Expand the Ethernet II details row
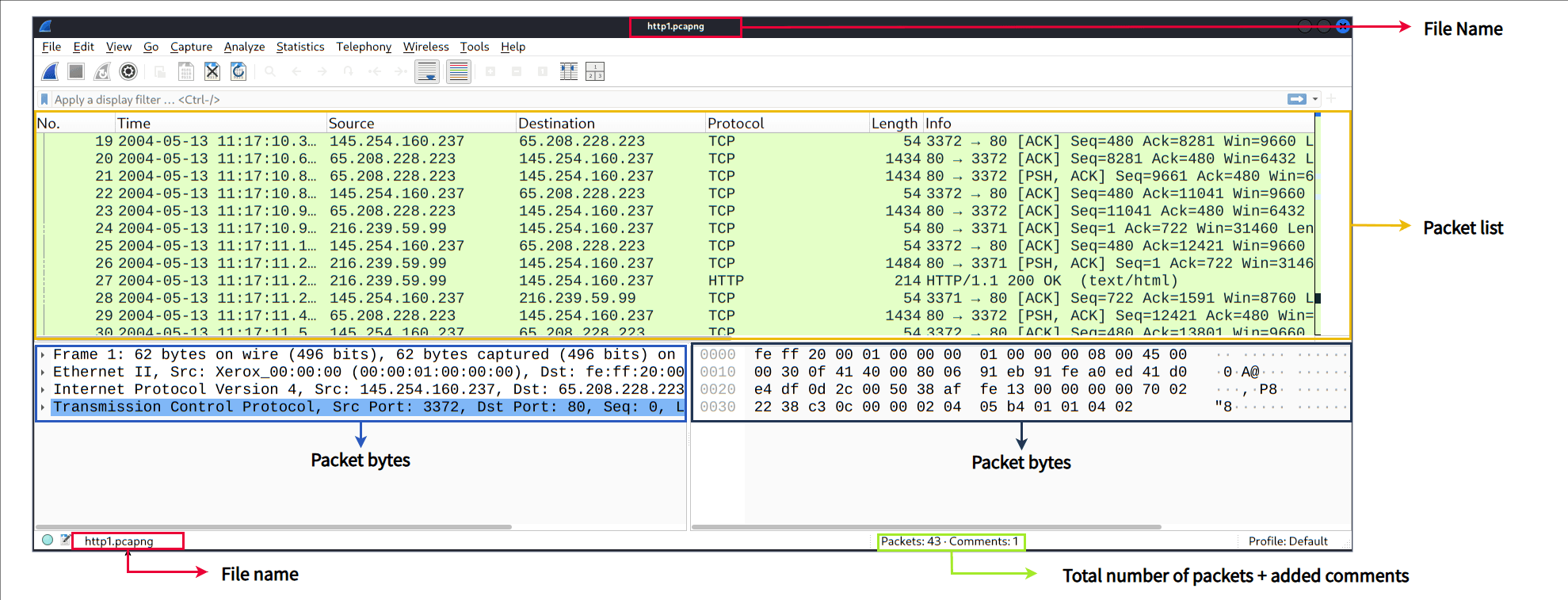Viewport: 1568px width, 600px height. tap(43, 373)
